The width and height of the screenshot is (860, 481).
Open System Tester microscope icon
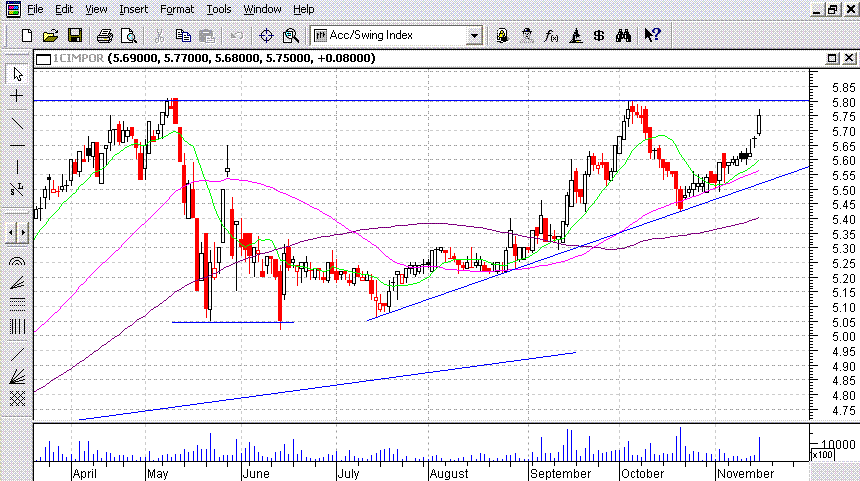[x=575, y=36]
